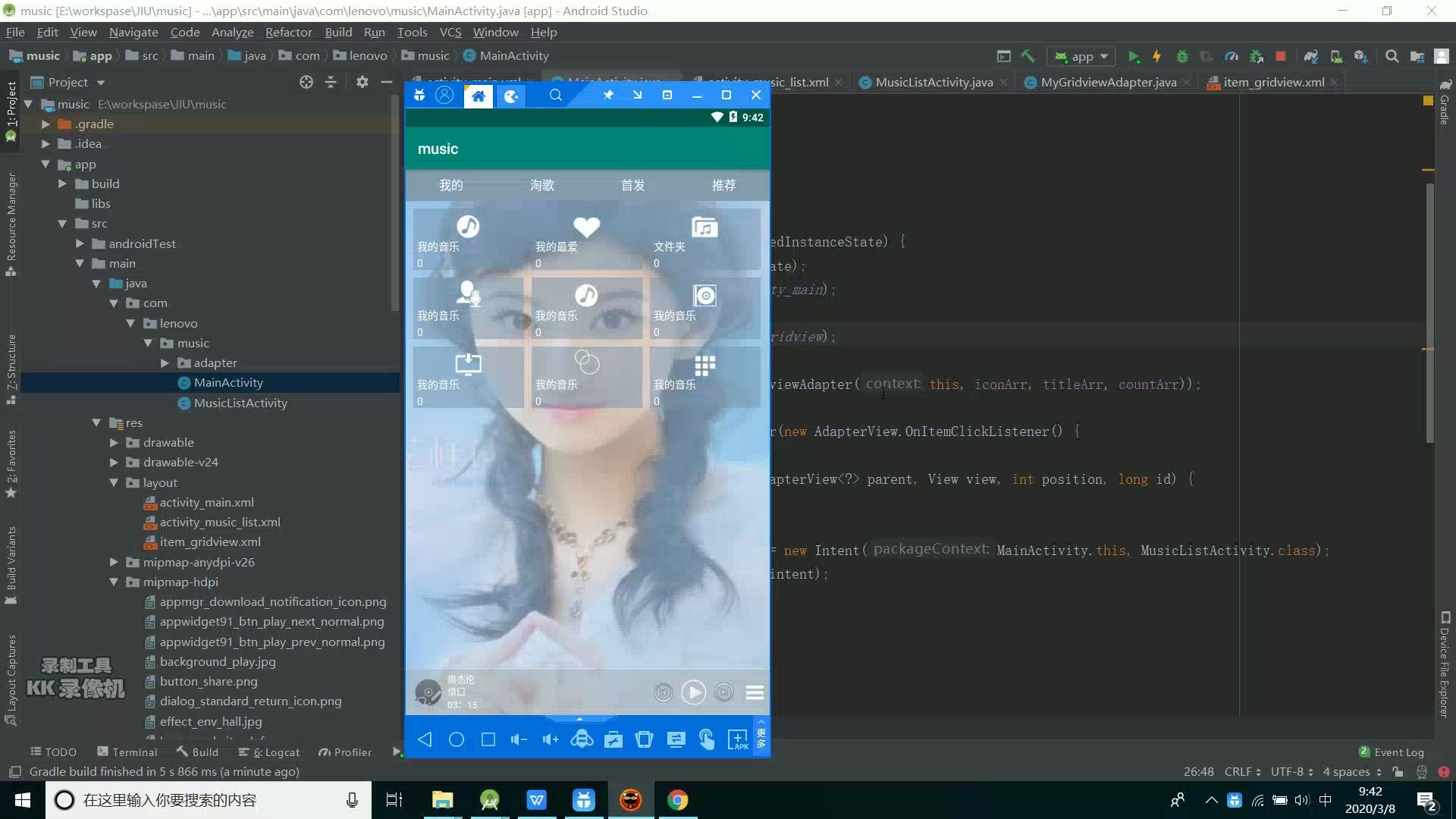Open activity_main.xml in project tree
This screenshot has width=1456, height=819.
pyautogui.click(x=206, y=502)
